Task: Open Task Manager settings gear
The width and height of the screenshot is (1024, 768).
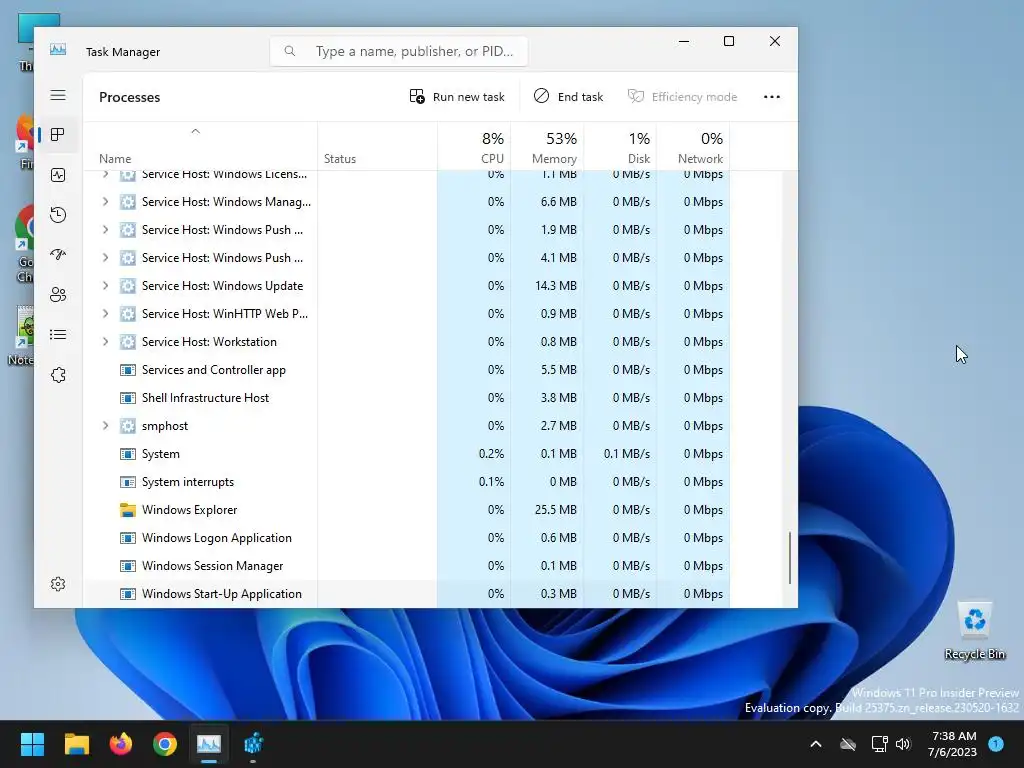Action: [58, 584]
